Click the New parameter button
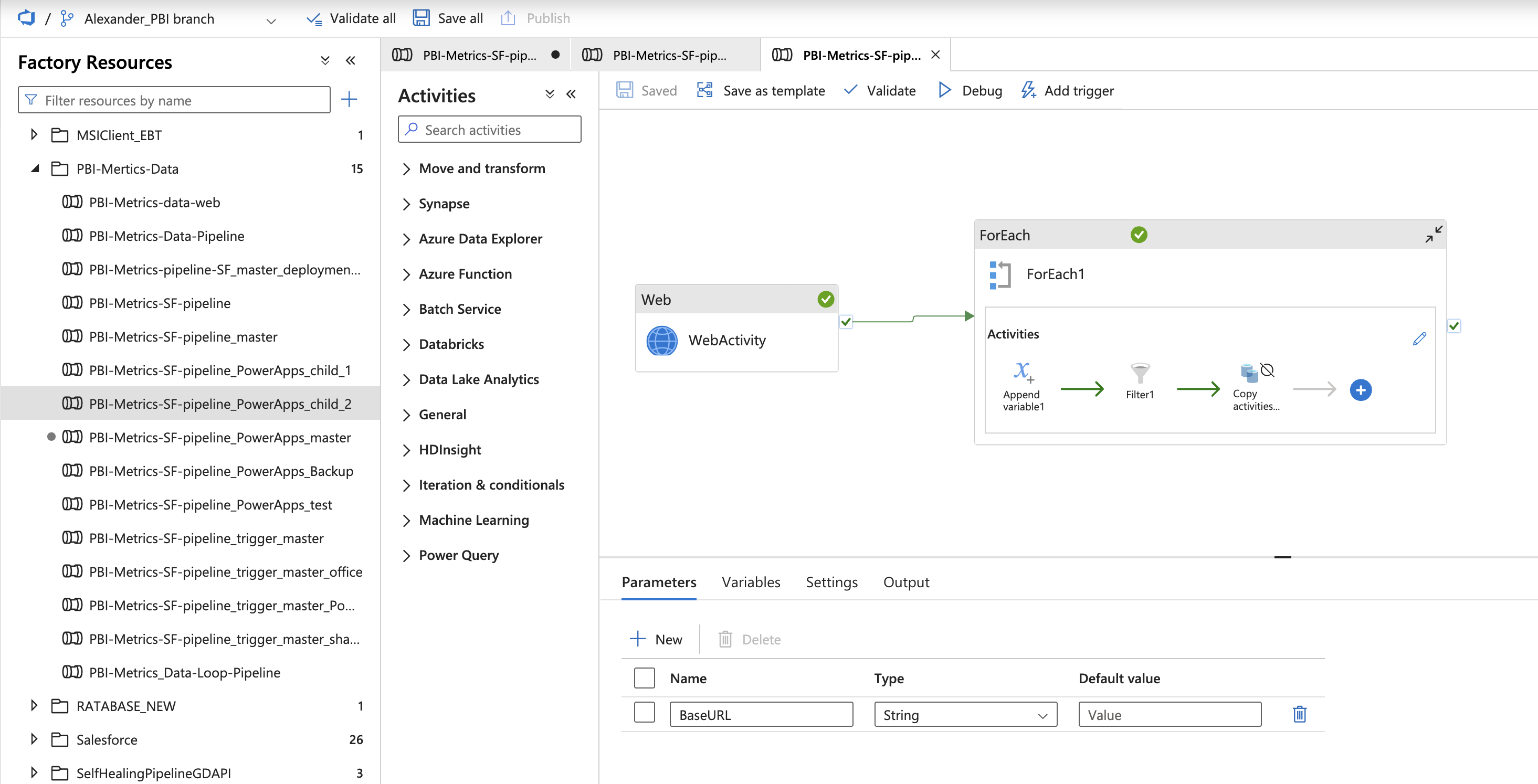This screenshot has height=784, width=1538. click(656, 639)
